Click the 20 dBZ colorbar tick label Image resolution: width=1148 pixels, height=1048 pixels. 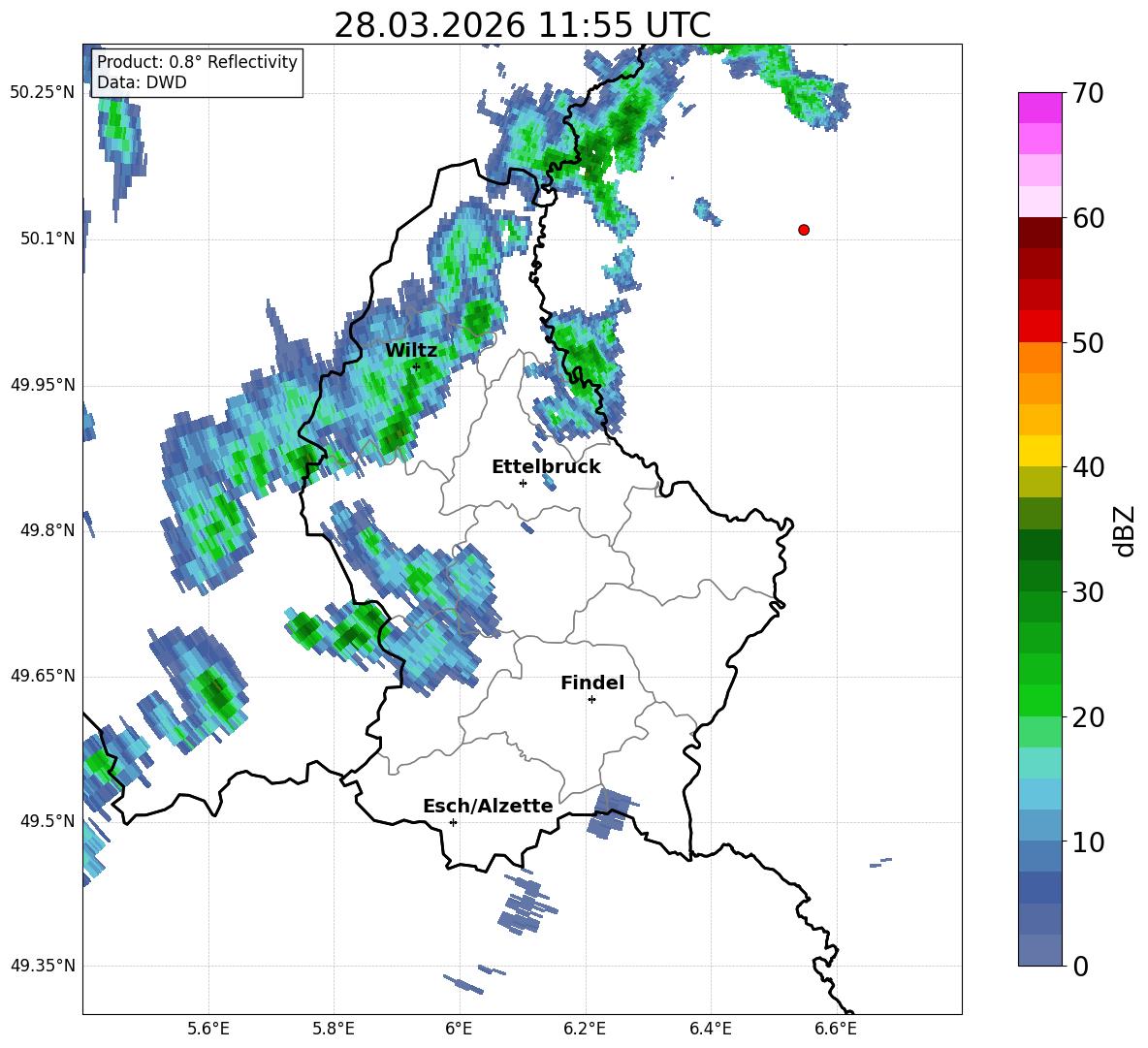coord(1089,717)
